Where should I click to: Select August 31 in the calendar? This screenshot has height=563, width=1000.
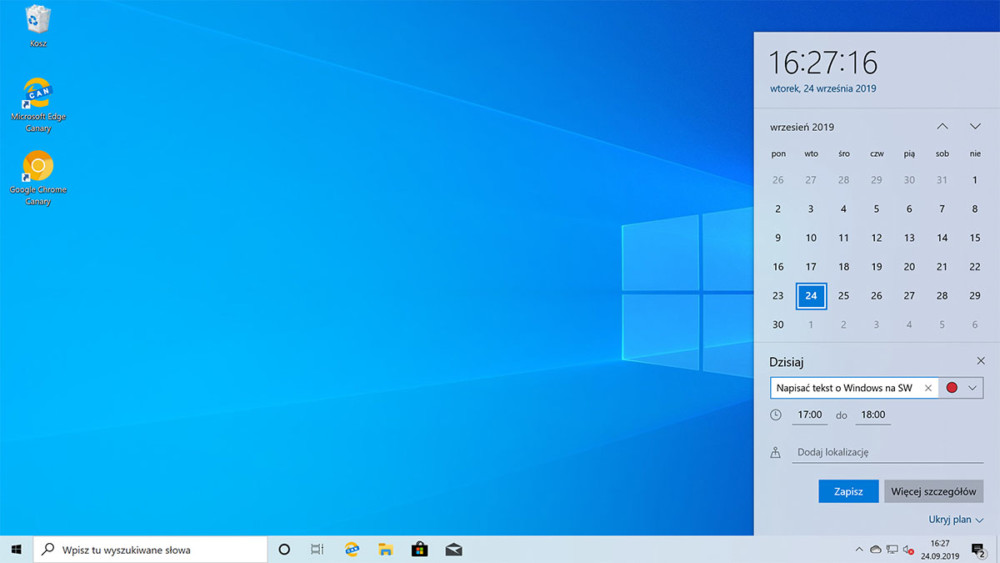[942, 180]
